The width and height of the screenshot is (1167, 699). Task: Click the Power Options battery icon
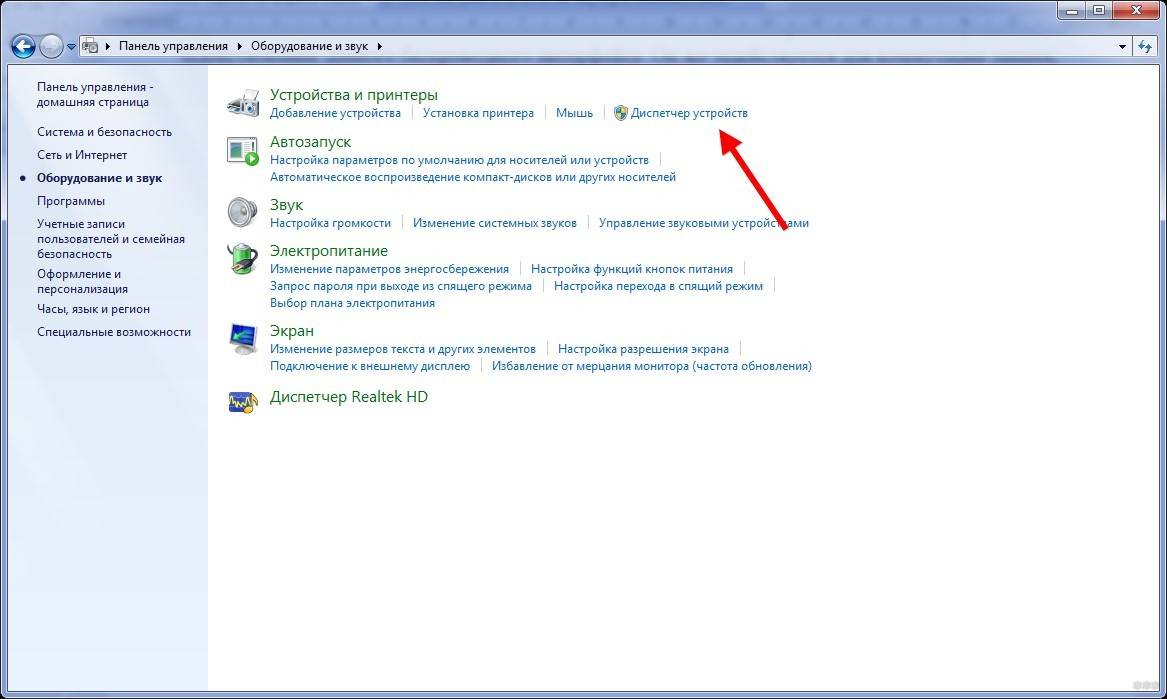243,259
